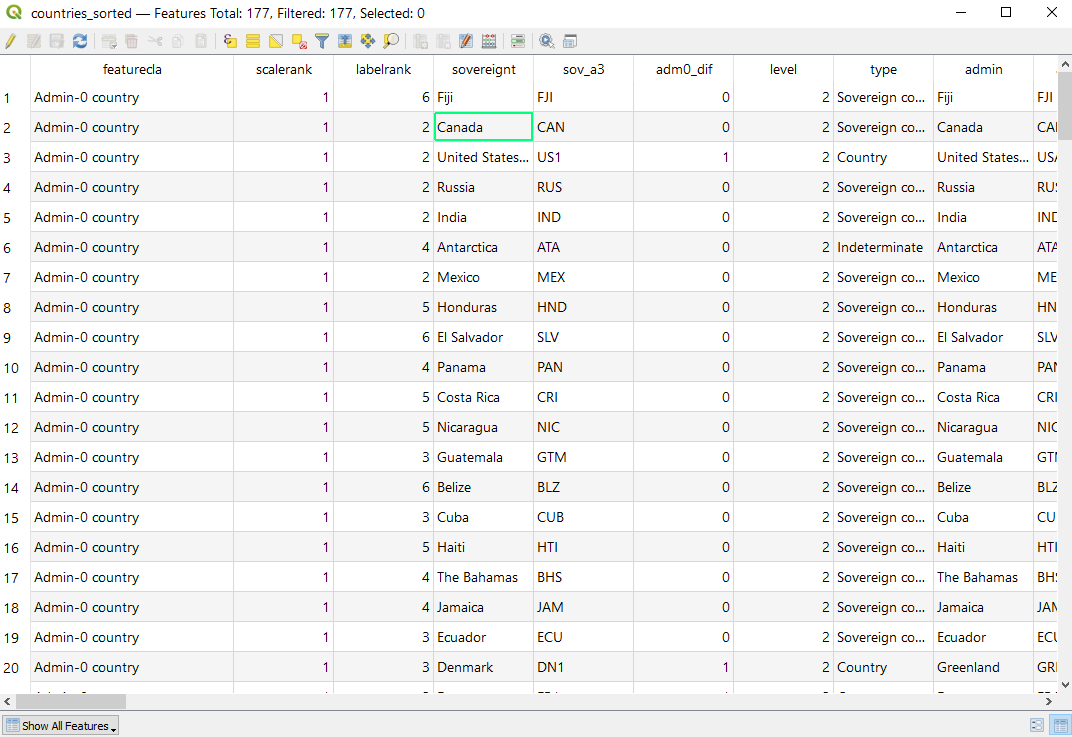Click the Canada sovereignt cell
The height and width of the screenshot is (737, 1072).
click(x=483, y=127)
